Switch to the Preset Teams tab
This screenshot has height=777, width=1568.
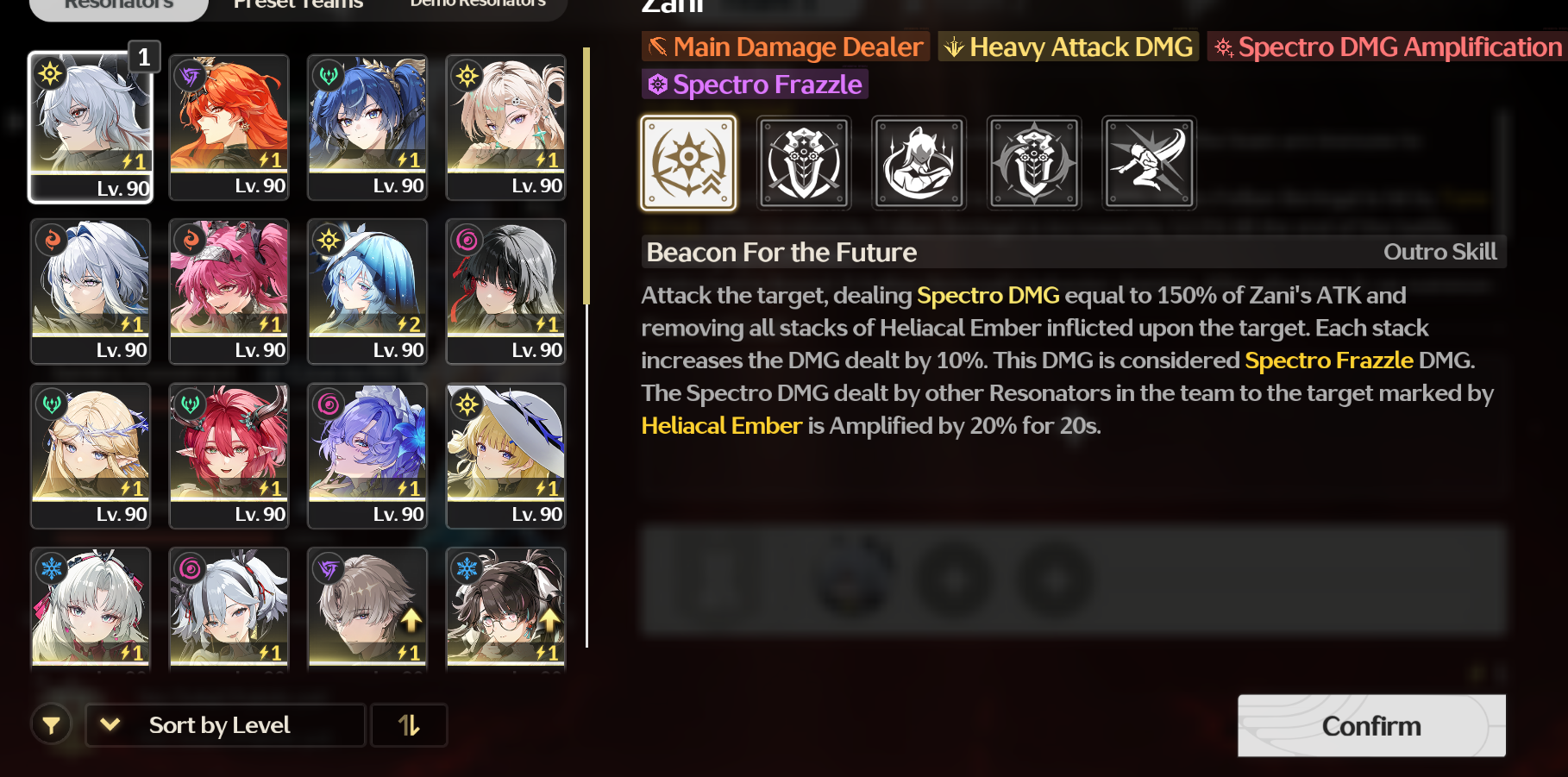point(298,4)
